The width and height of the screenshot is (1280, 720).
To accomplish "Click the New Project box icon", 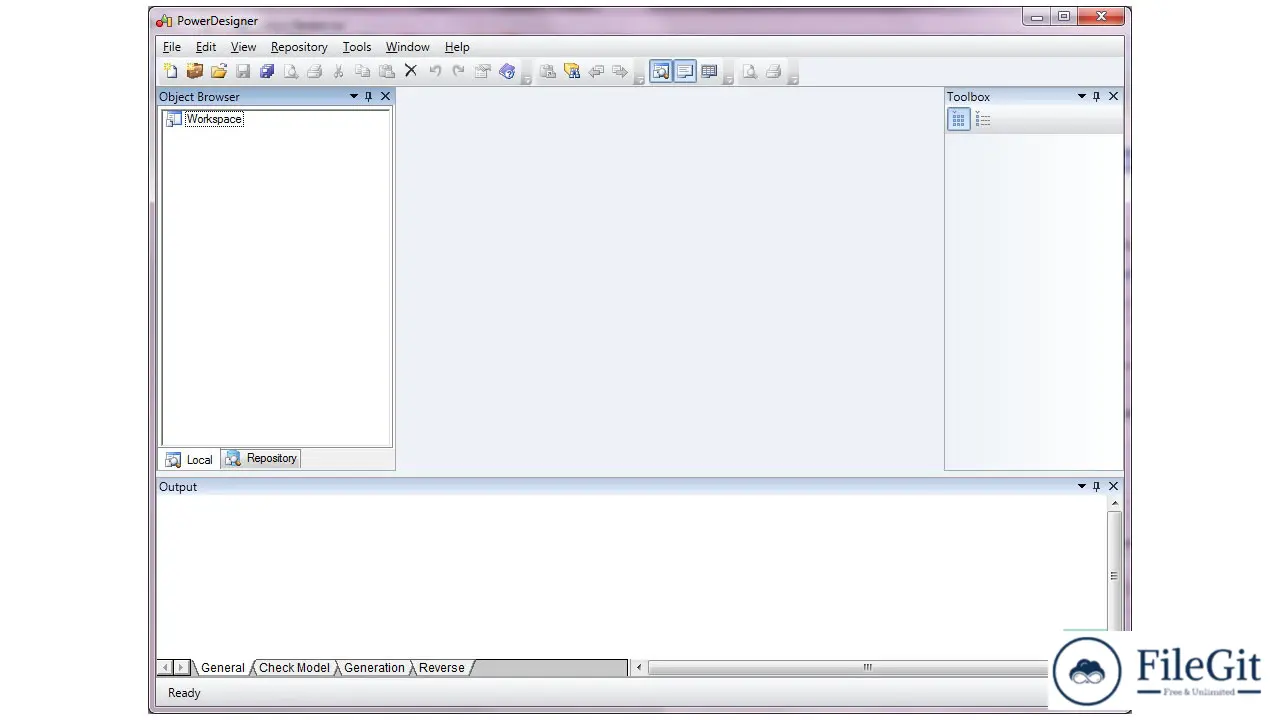I will coord(195,72).
